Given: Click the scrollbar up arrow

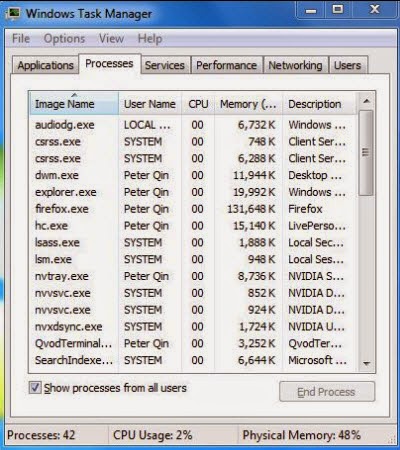Looking at the screenshot, I should 366,101.
